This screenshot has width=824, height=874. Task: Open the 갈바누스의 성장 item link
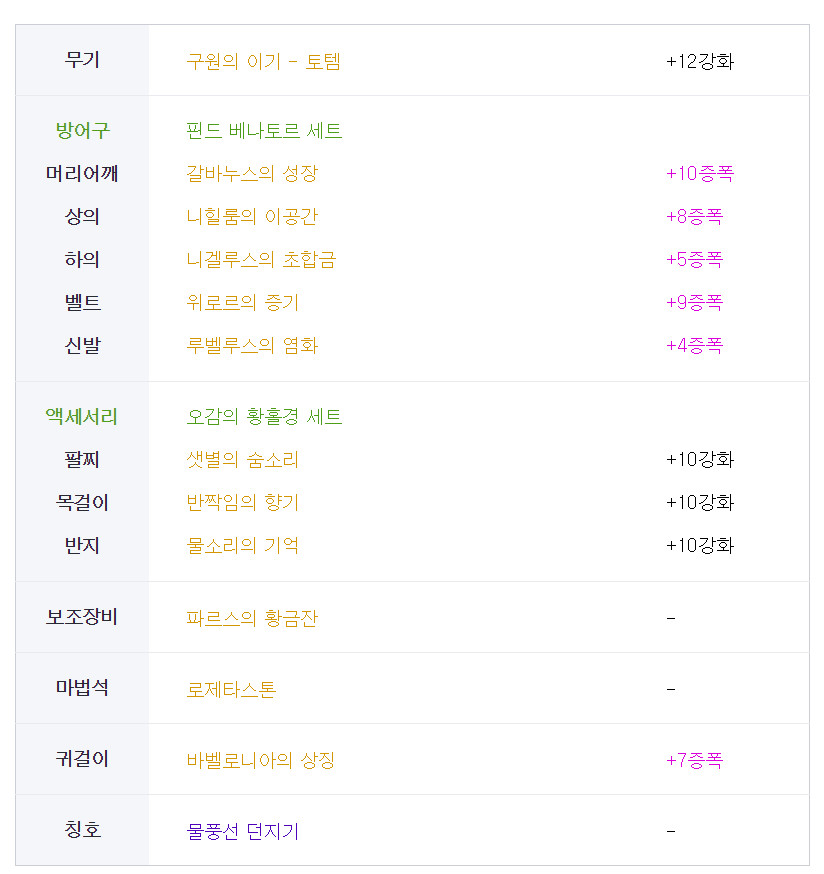pyautogui.click(x=252, y=173)
